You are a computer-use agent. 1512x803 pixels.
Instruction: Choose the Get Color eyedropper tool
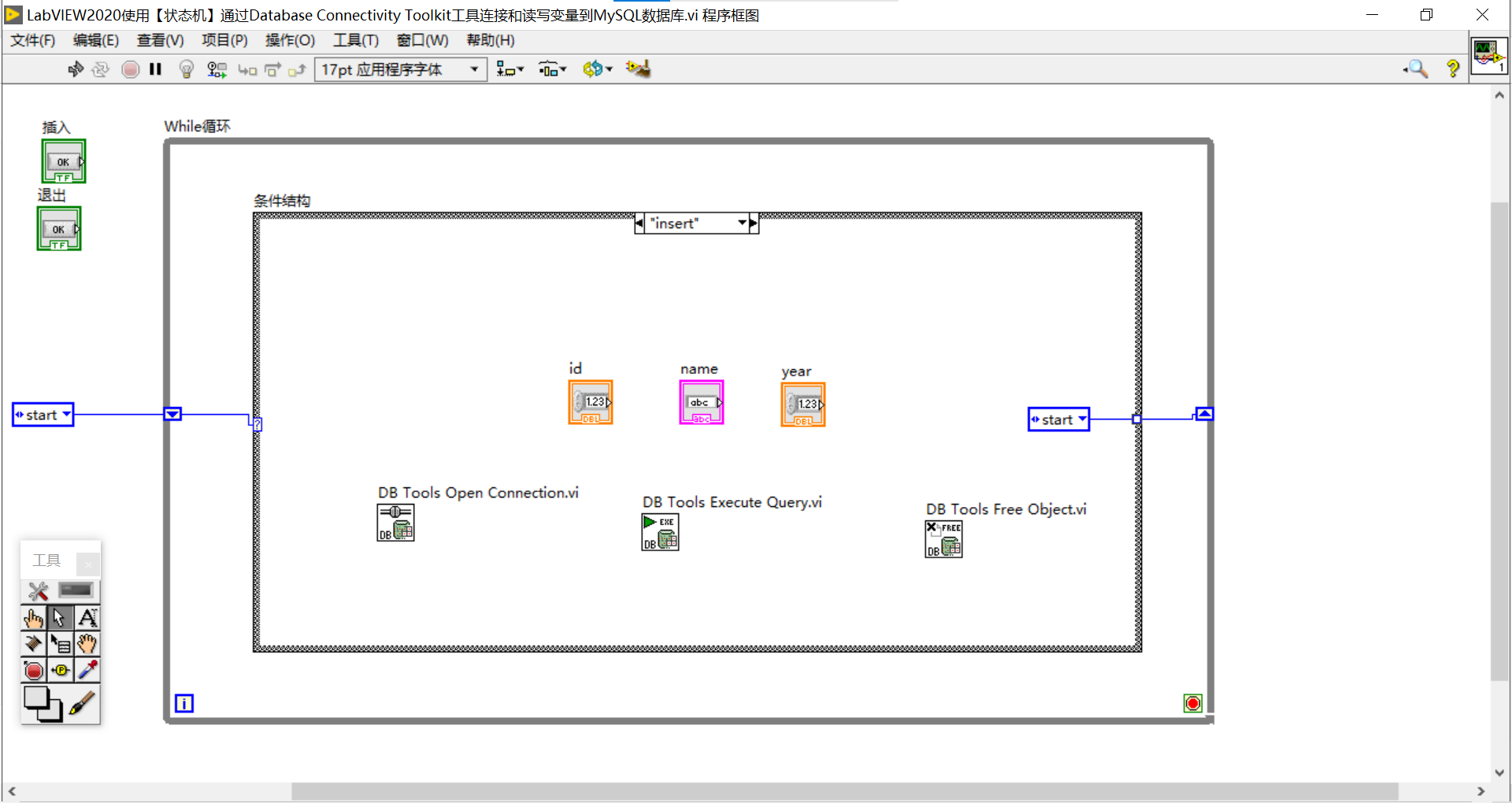coord(87,670)
